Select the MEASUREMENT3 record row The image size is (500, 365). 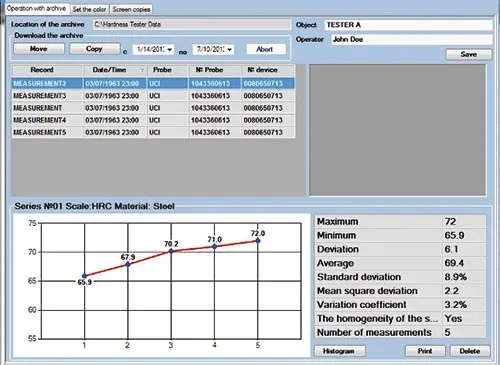pos(153,96)
